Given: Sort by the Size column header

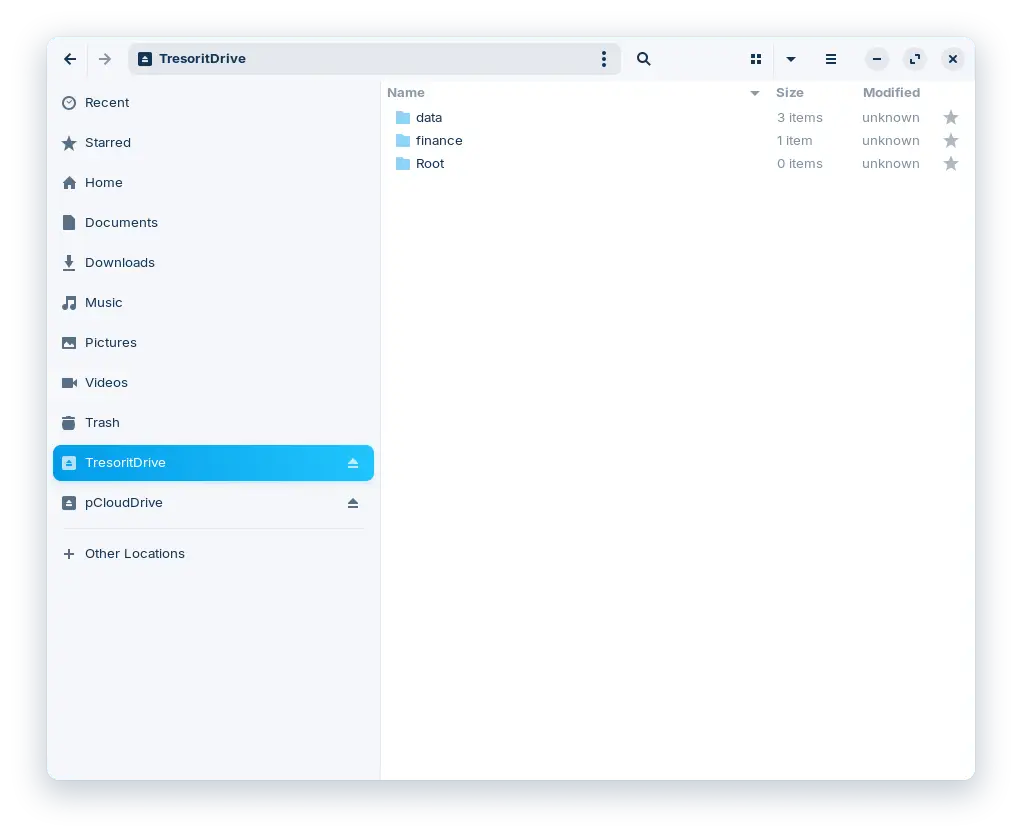Looking at the screenshot, I should tap(789, 93).
